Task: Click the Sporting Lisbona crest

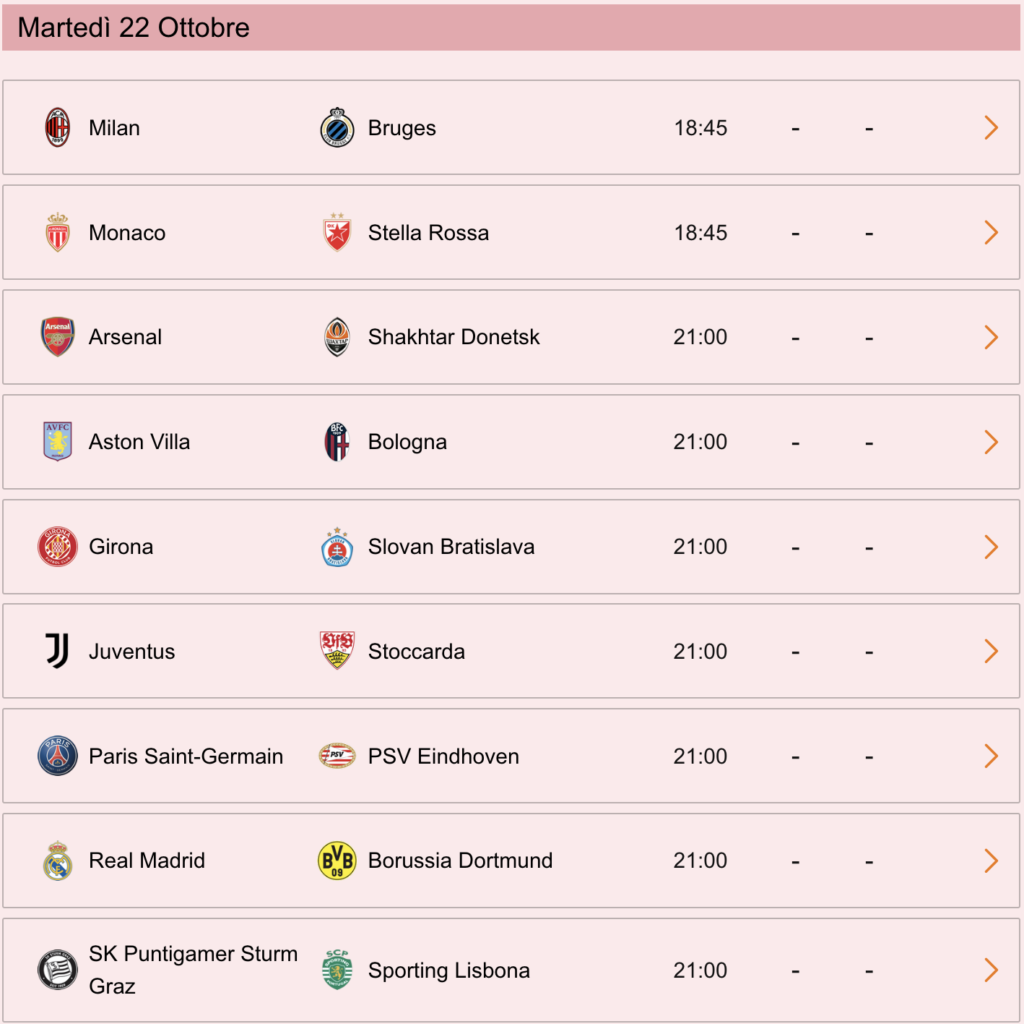Action: [337, 970]
